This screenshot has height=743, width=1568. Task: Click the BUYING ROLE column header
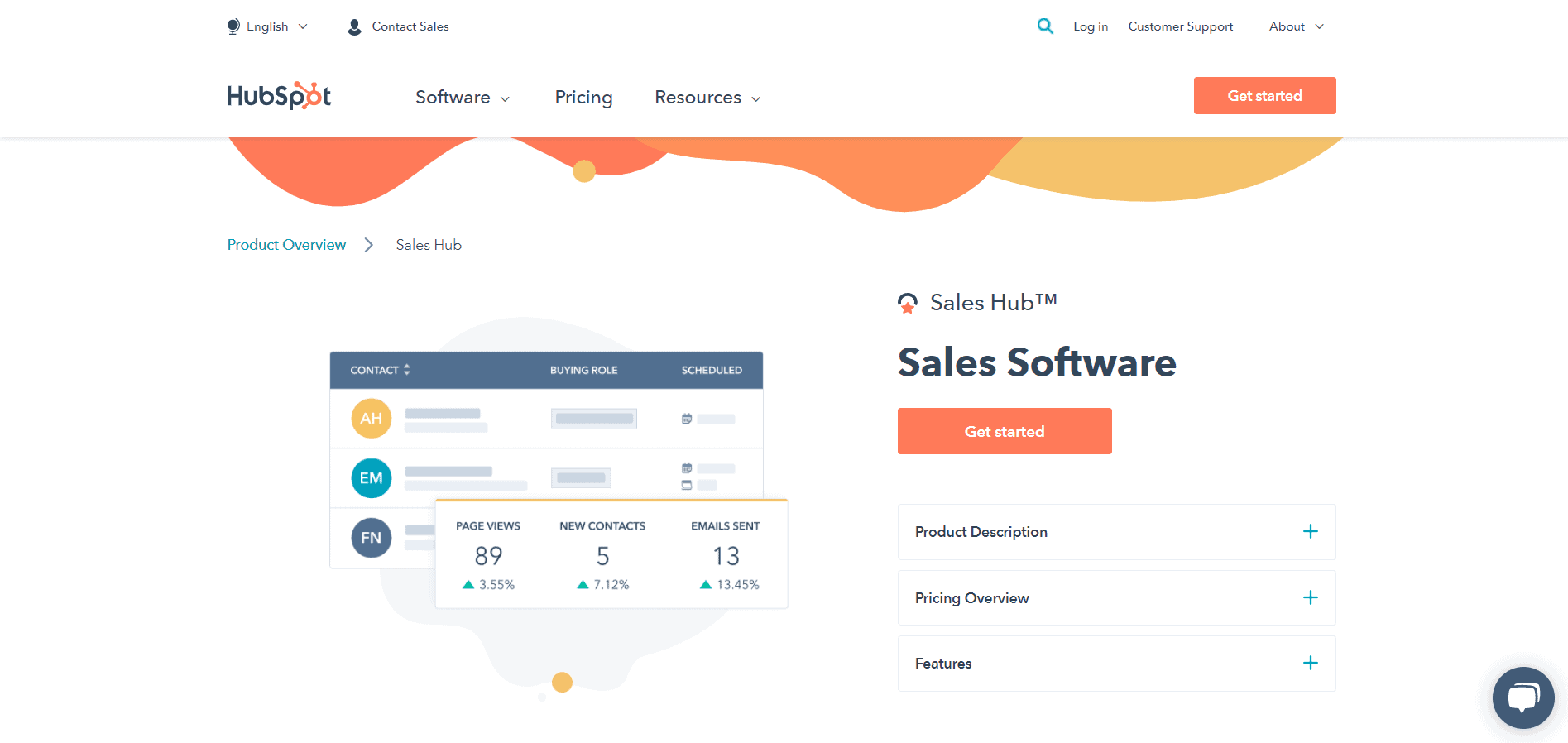pos(584,370)
